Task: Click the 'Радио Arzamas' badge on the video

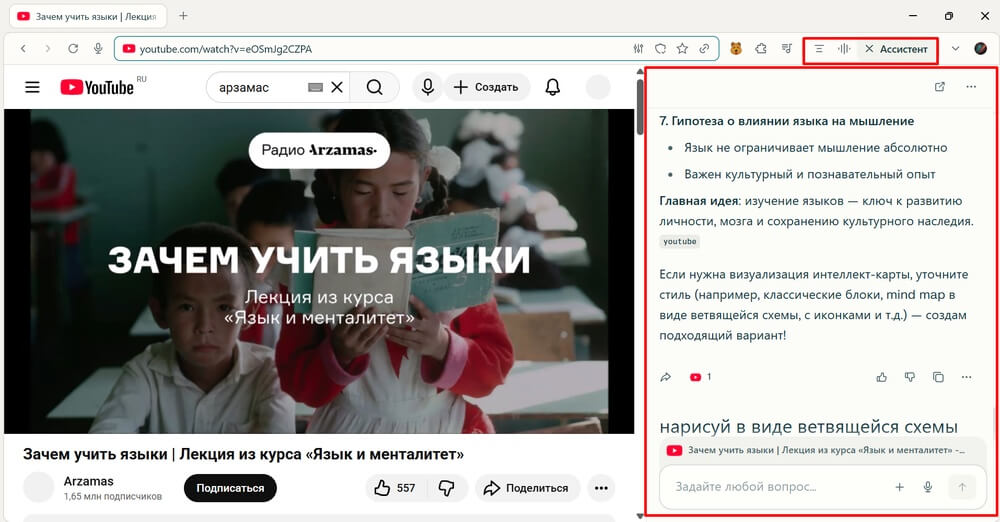Action: point(319,151)
